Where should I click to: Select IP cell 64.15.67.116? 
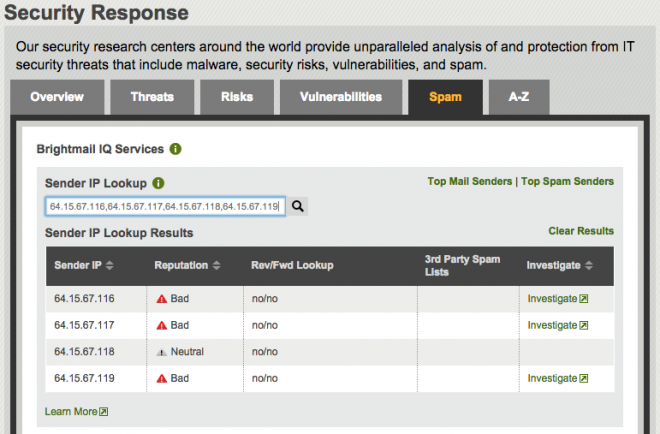84,299
